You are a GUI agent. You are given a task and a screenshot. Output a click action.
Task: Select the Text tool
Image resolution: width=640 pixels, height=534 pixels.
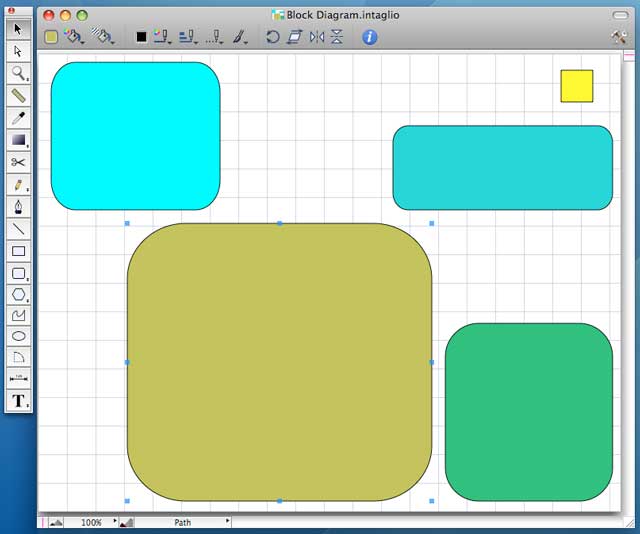pyautogui.click(x=18, y=400)
